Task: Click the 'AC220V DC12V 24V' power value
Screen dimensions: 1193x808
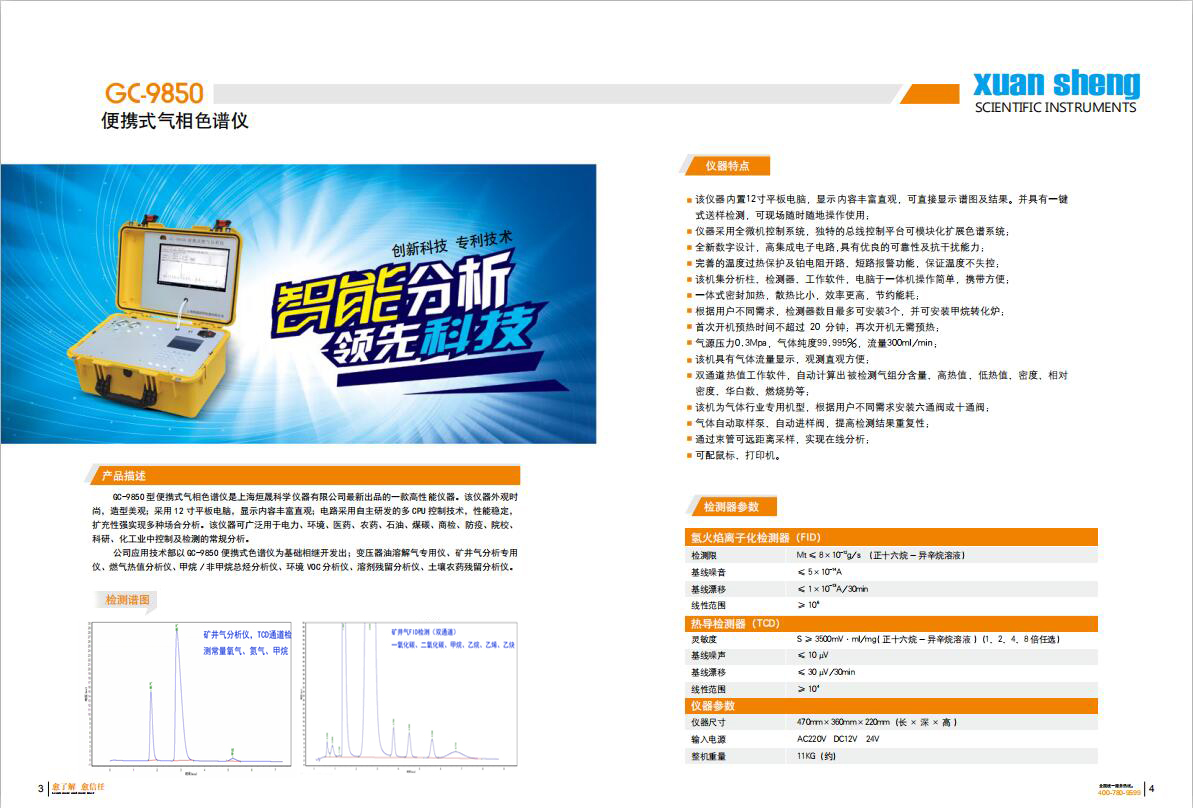Action: coord(838,740)
